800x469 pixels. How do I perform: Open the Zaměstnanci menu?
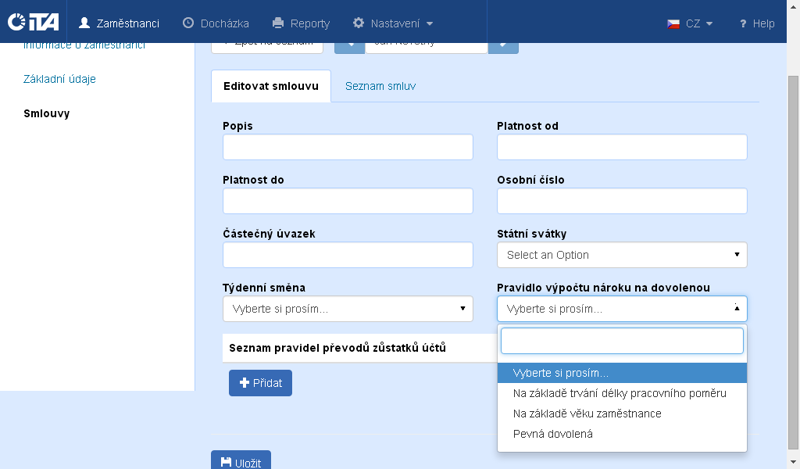pos(119,22)
